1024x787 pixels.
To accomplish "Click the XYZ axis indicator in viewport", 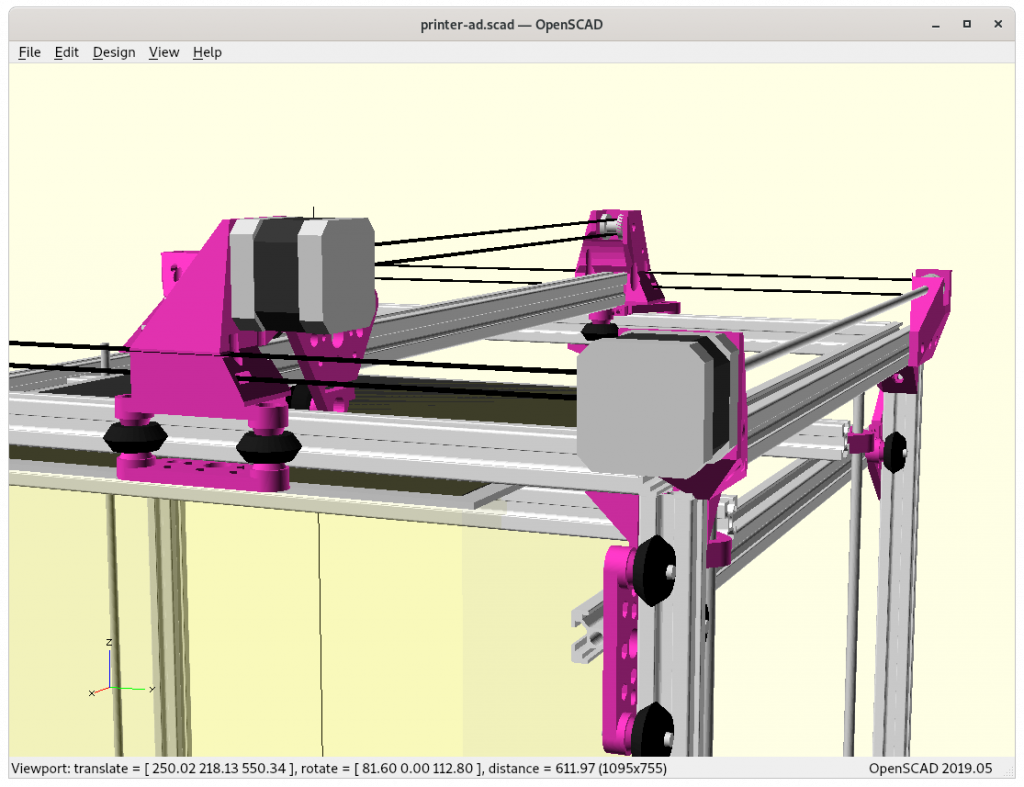I will coord(121,667).
